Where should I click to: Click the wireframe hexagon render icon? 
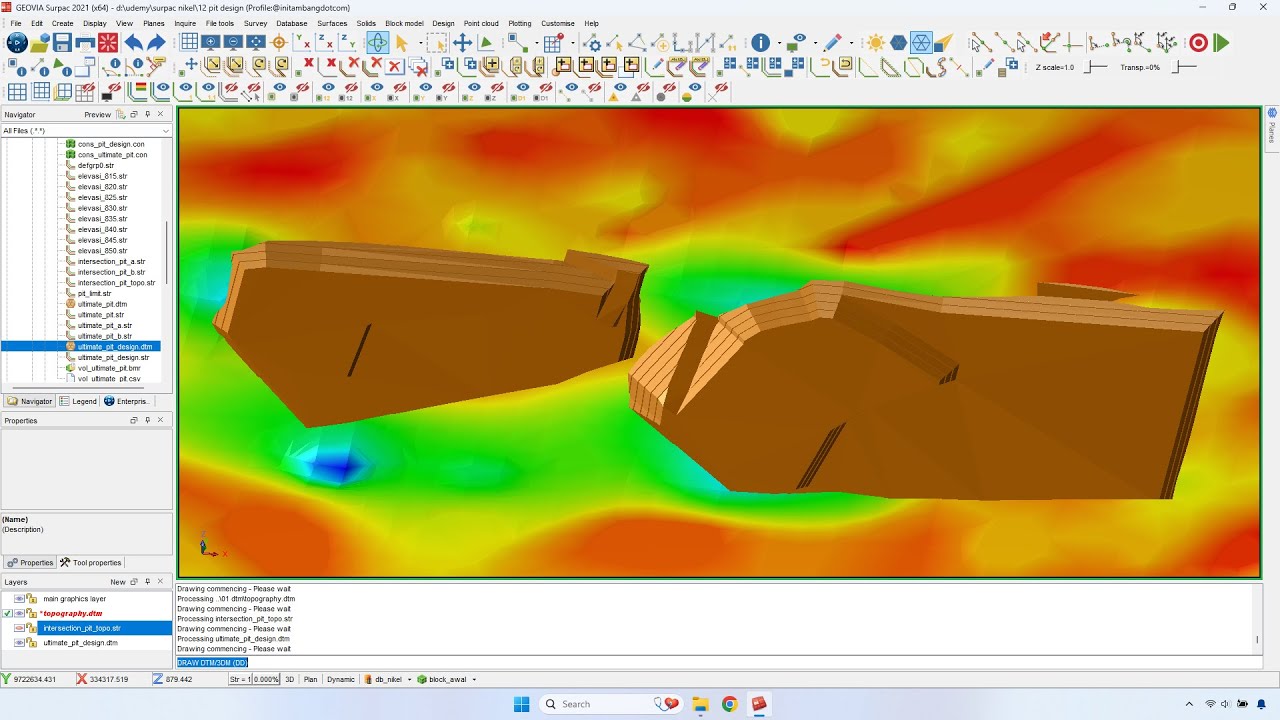(x=922, y=42)
